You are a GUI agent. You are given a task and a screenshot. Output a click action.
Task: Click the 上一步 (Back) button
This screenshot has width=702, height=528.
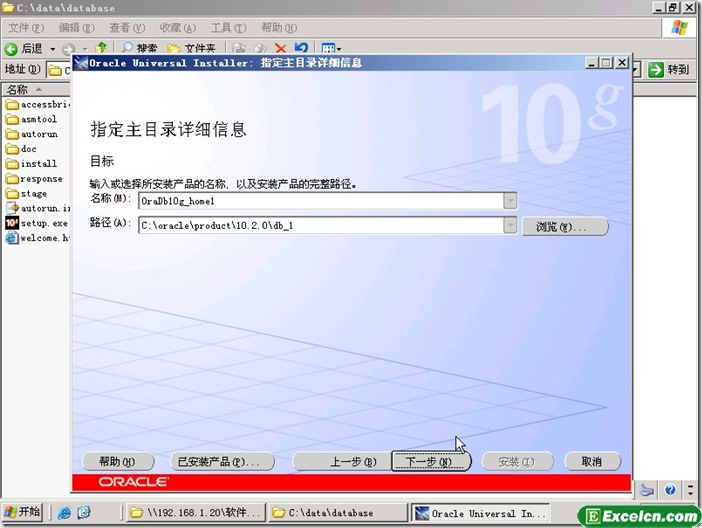point(338,462)
